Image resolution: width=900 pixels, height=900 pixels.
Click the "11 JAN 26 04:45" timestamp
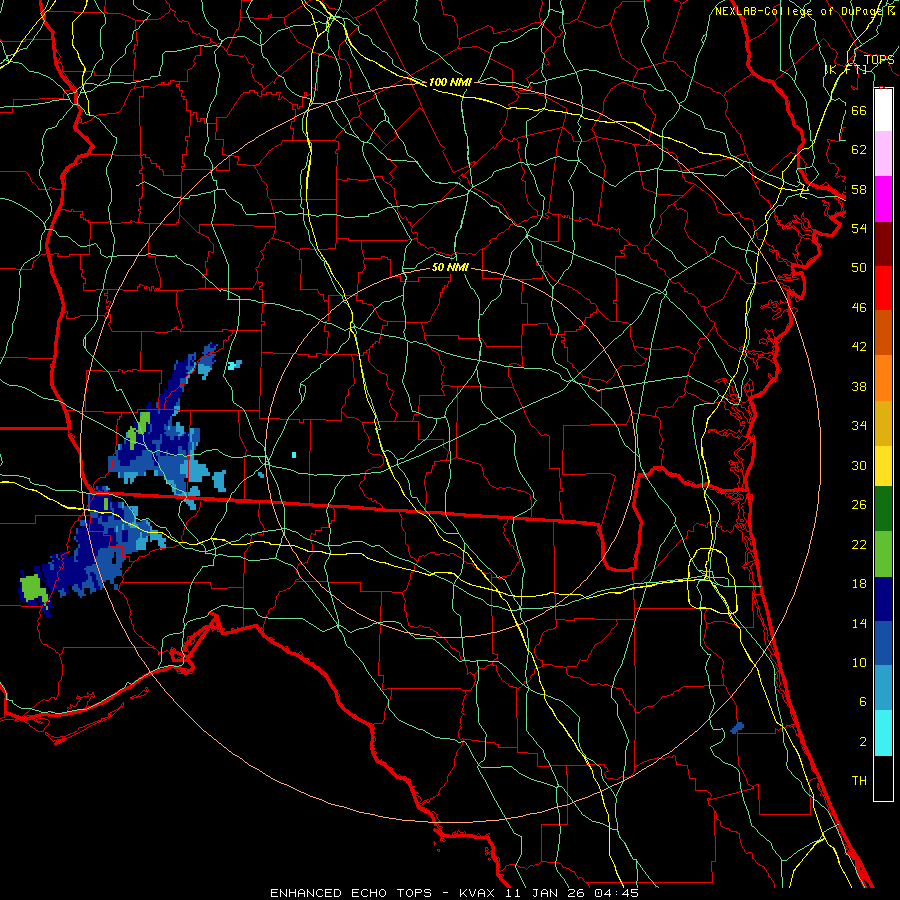[x=572, y=893]
